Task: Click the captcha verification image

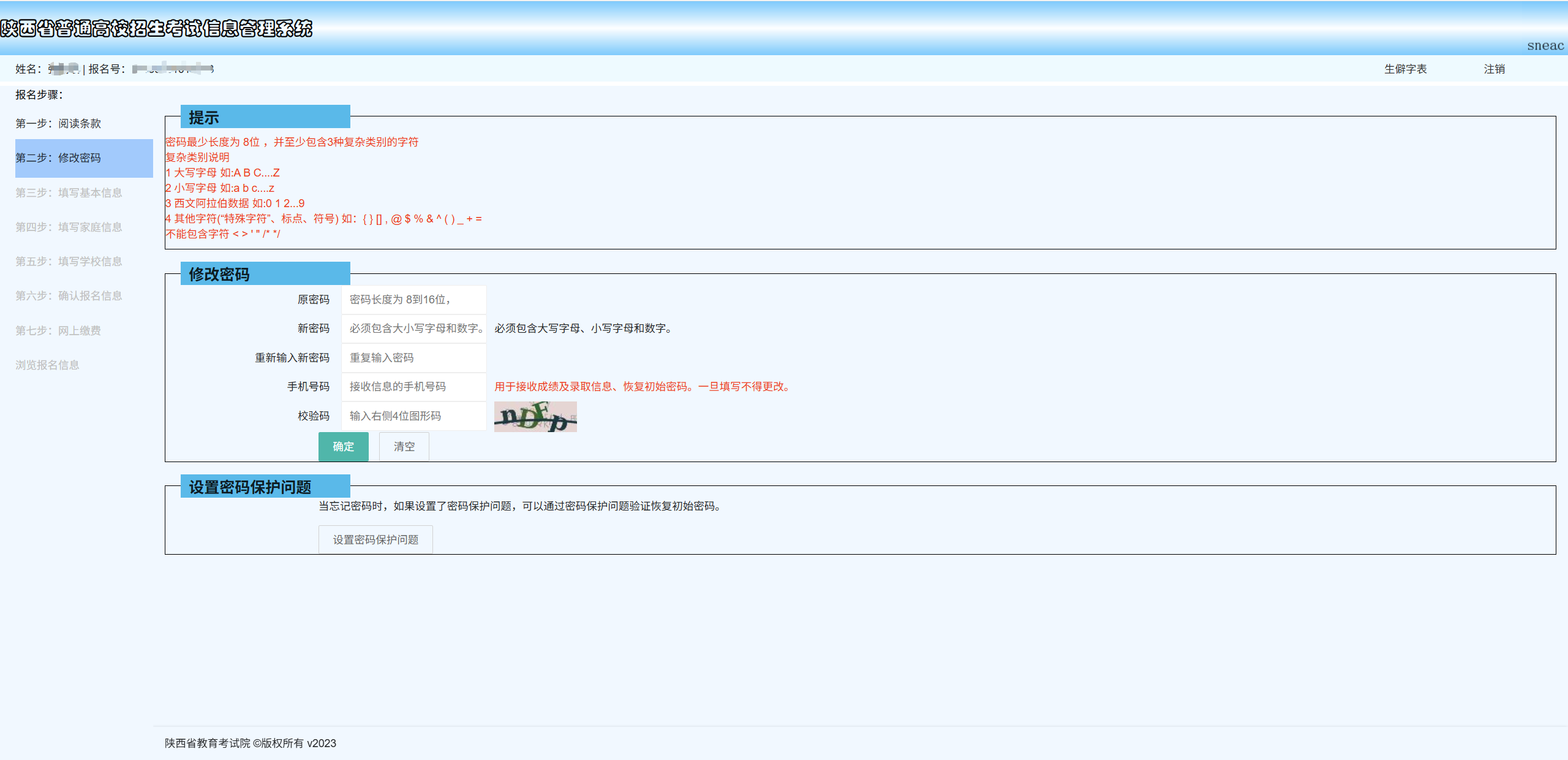Action: tap(535, 417)
